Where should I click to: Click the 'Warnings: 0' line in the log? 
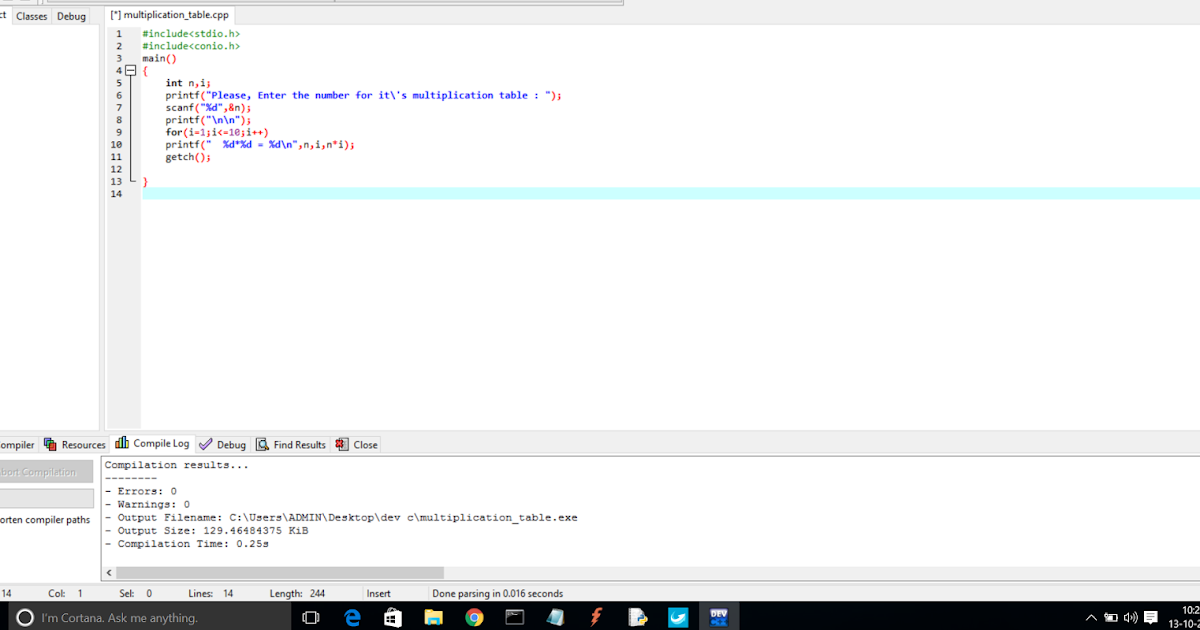point(147,504)
